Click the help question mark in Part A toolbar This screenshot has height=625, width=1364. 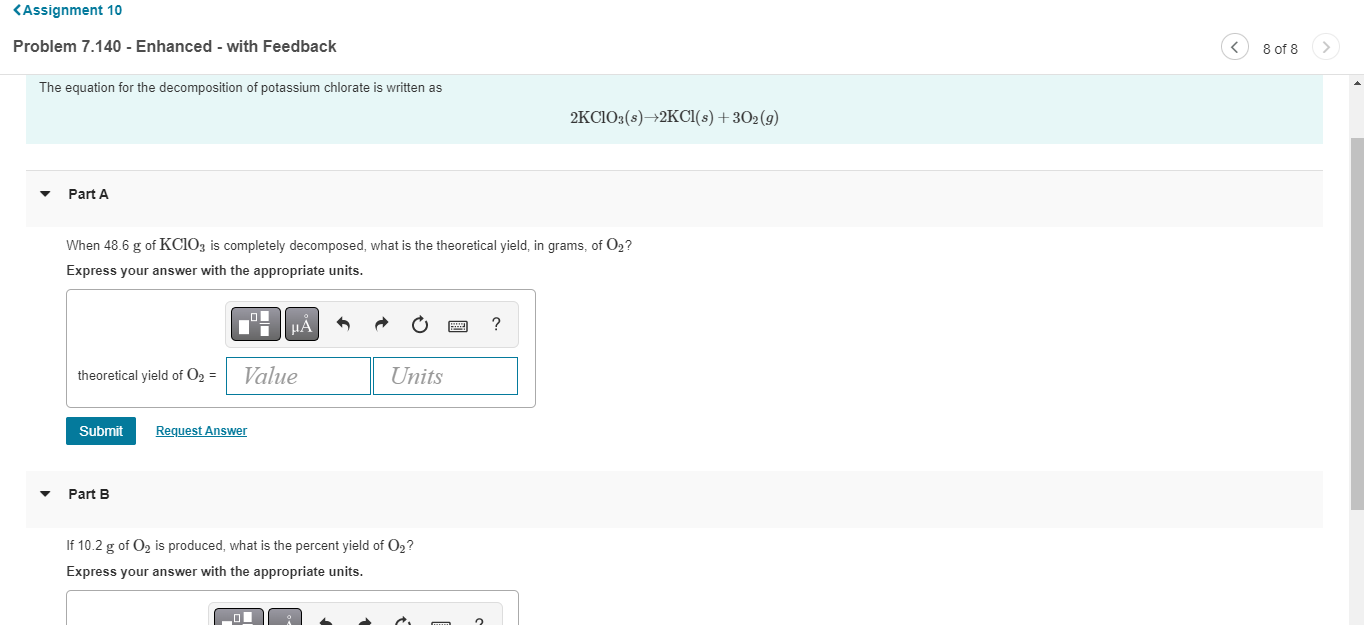click(x=495, y=324)
